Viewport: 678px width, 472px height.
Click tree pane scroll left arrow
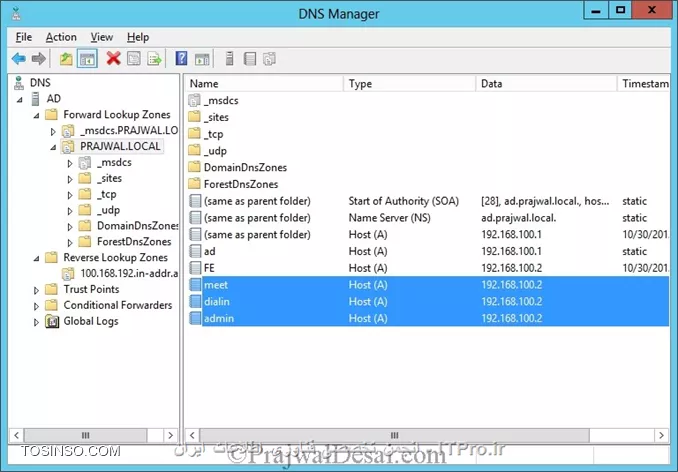[16, 435]
